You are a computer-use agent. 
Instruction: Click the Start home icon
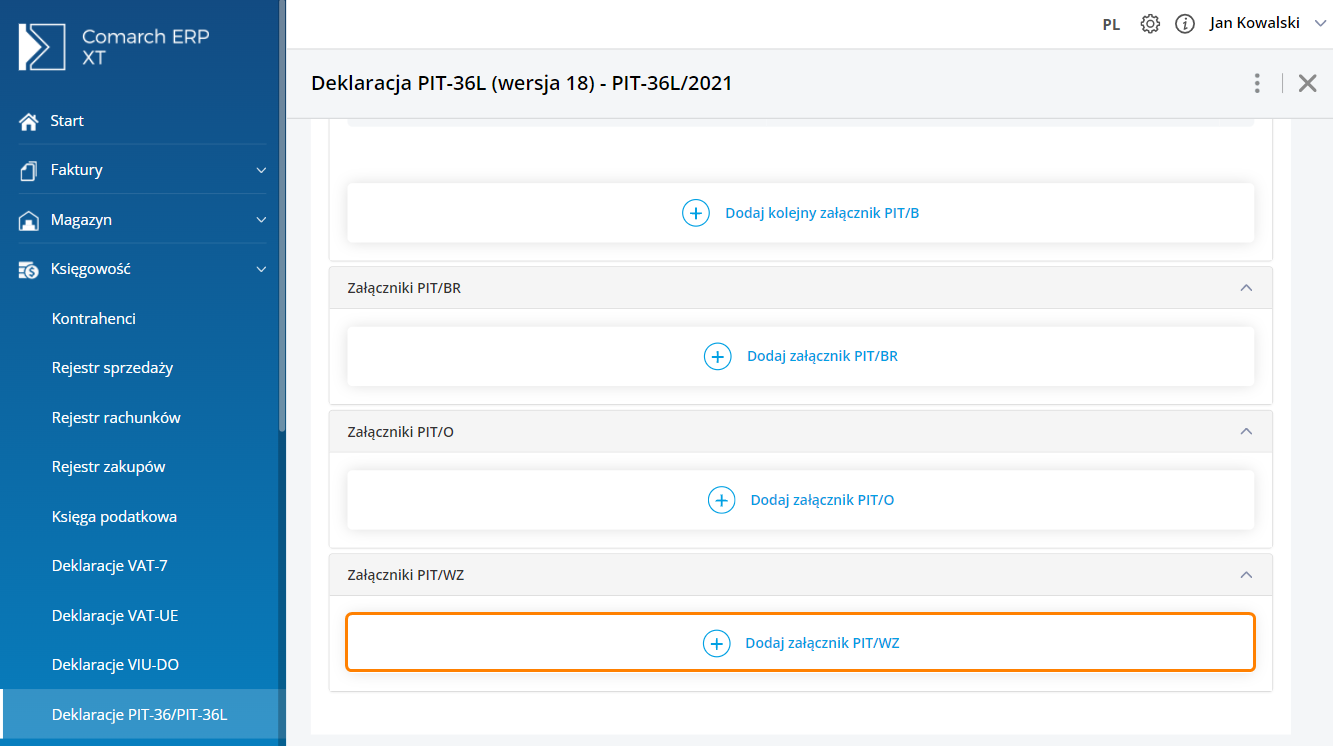[x=29, y=121]
